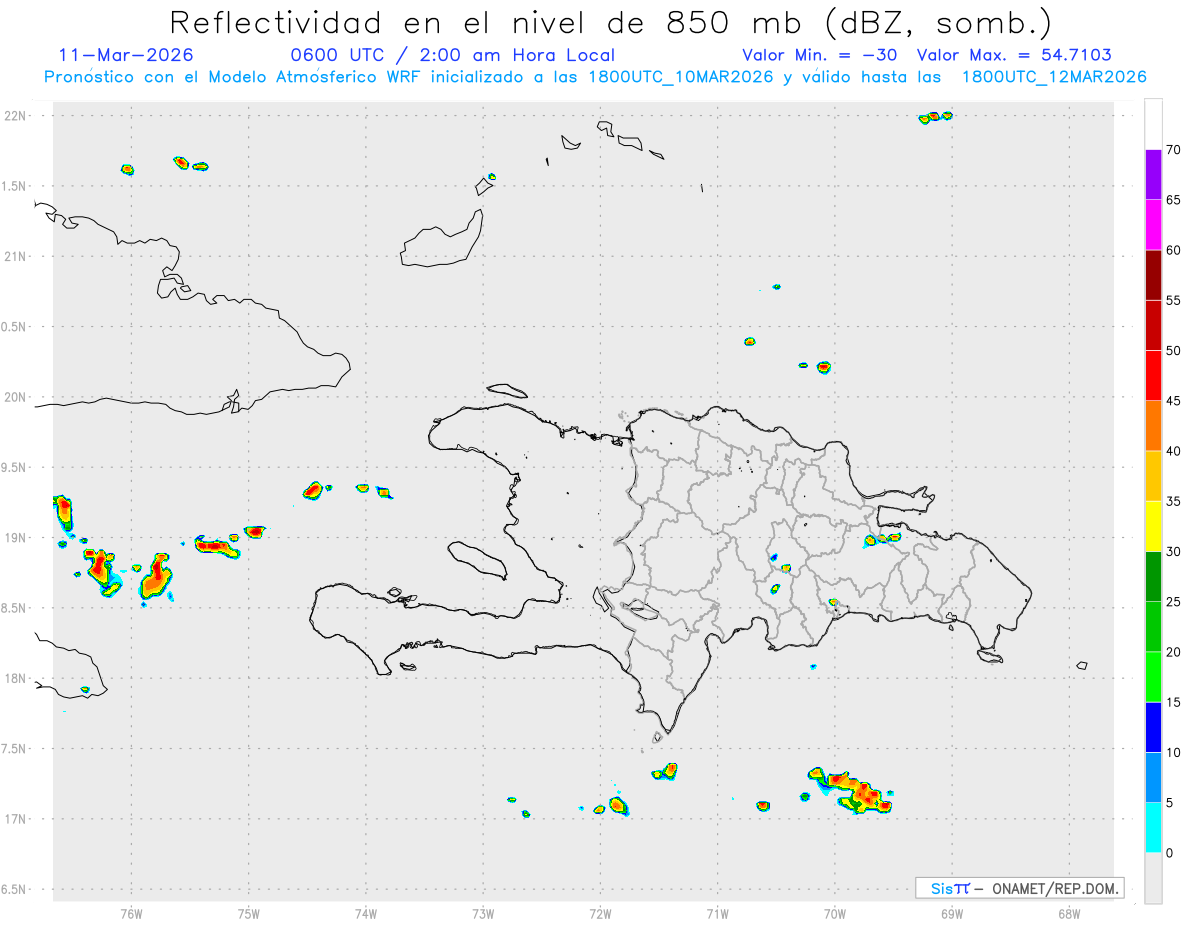Select the magenta 60–65 dBZ colorbar segment

pos(1153,225)
